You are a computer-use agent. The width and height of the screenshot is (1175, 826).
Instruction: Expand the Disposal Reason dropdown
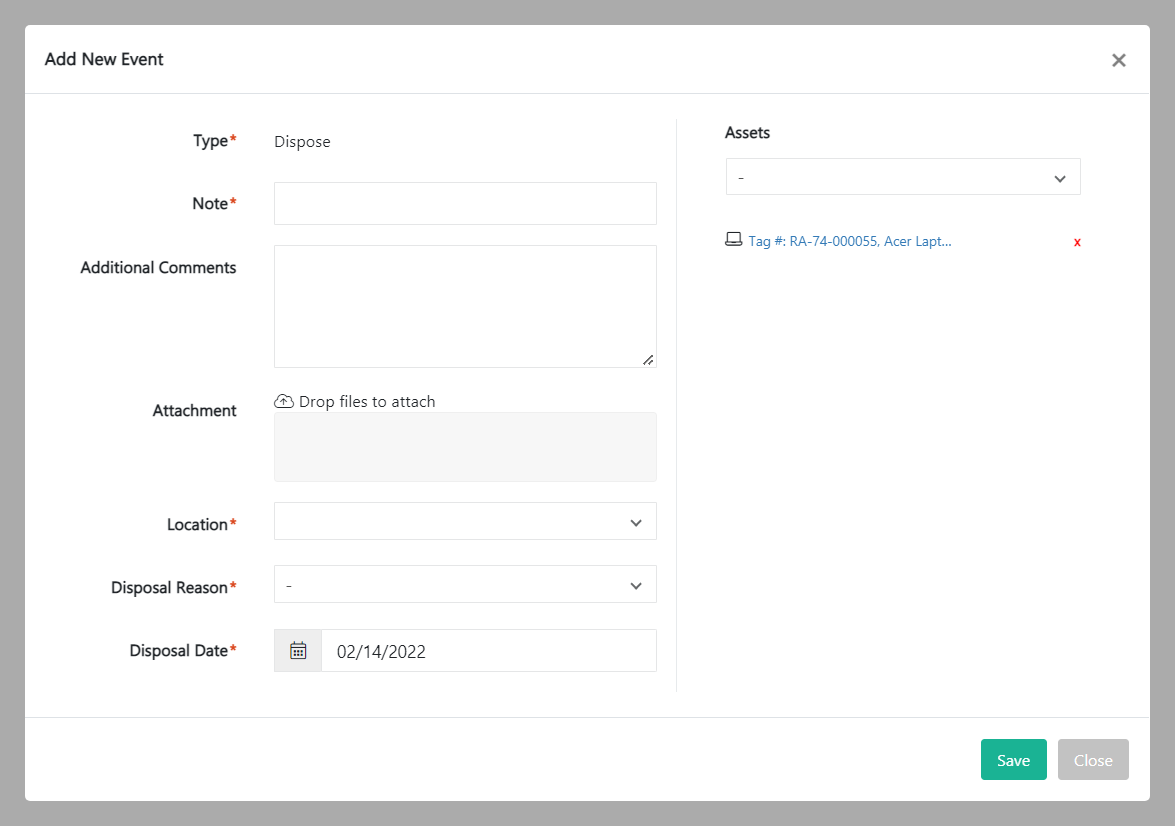pyautogui.click(x=465, y=585)
